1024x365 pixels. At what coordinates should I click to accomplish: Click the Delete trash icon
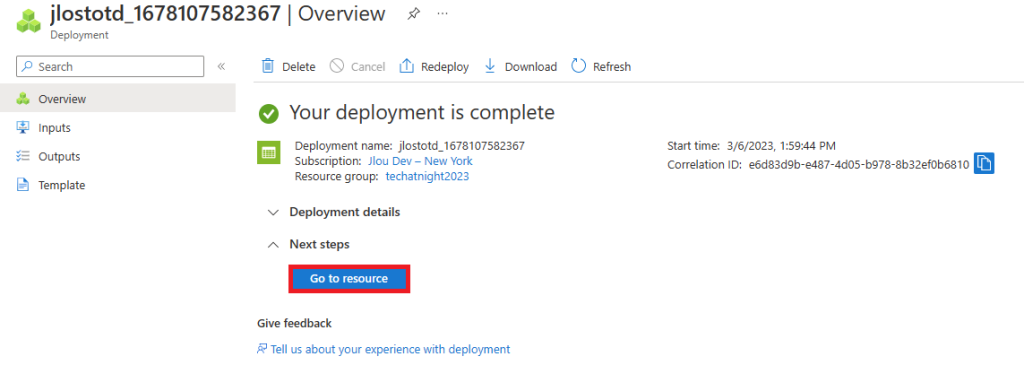(268, 66)
